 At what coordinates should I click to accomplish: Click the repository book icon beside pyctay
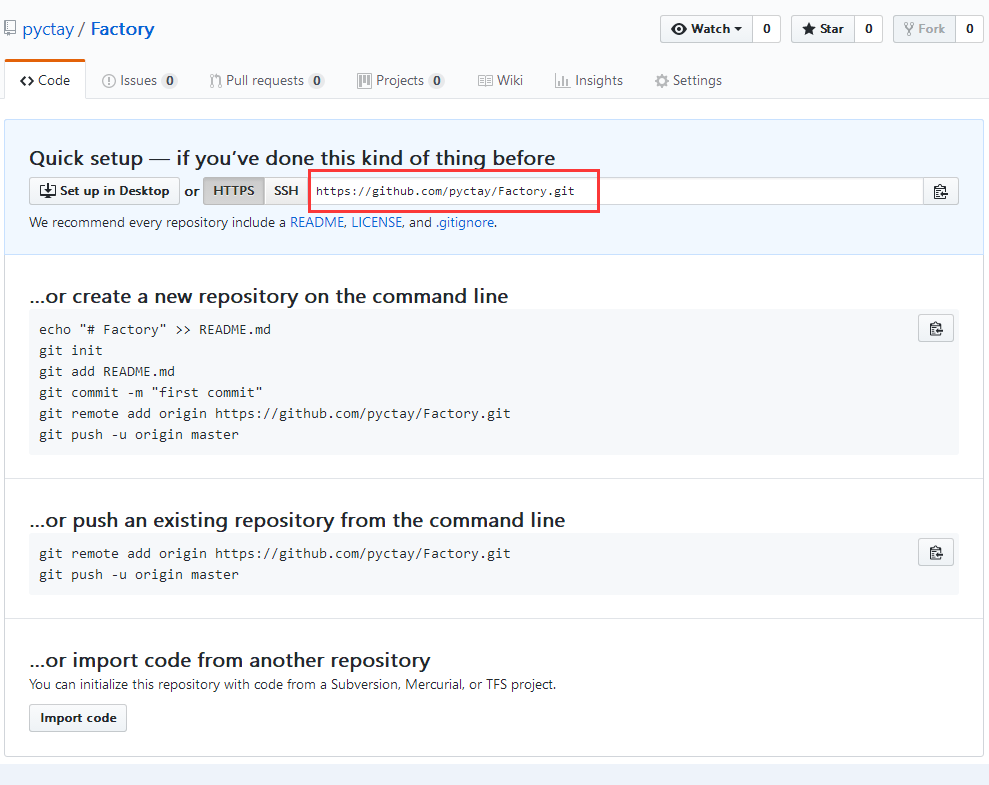pos(10,28)
